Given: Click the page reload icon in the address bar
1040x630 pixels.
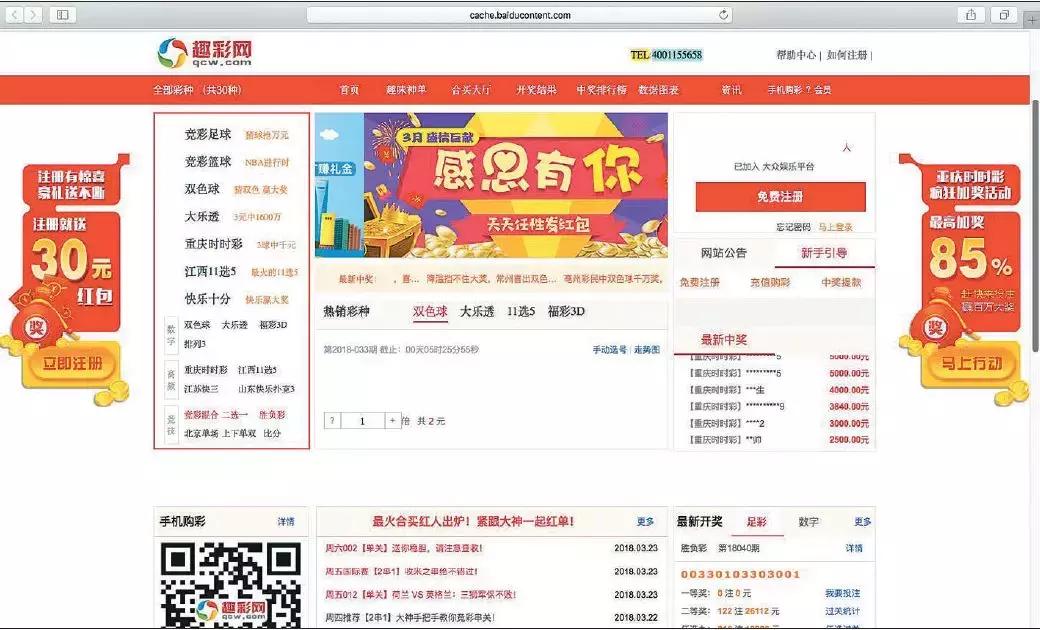Looking at the screenshot, I should click(722, 14).
